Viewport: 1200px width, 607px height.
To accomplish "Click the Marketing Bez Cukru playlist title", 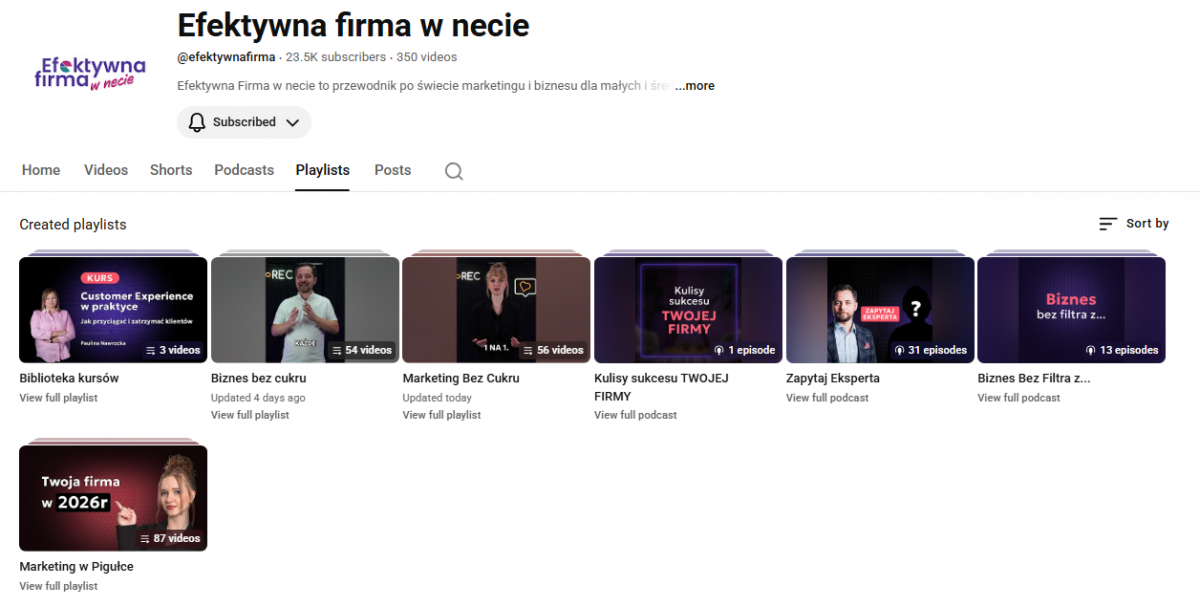I will point(460,378).
